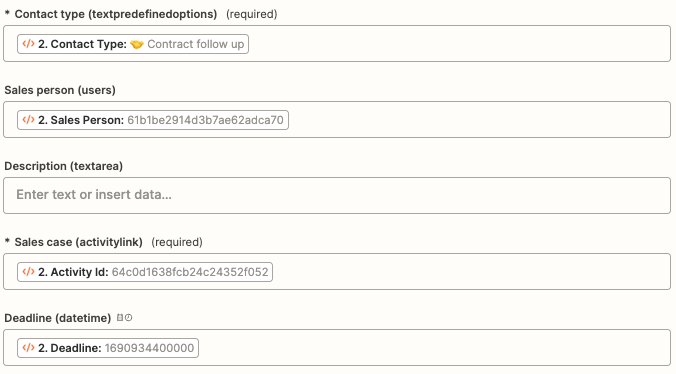
Task: Select the Activity Id data pill
Action: (x=145, y=272)
